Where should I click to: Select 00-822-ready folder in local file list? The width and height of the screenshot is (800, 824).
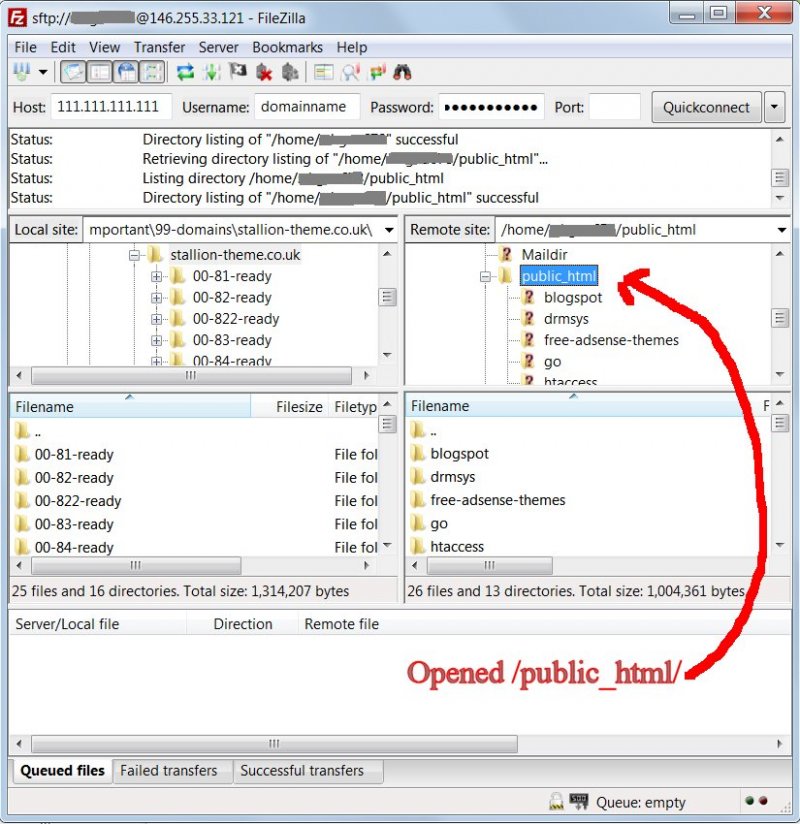click(x=77, y=501)
